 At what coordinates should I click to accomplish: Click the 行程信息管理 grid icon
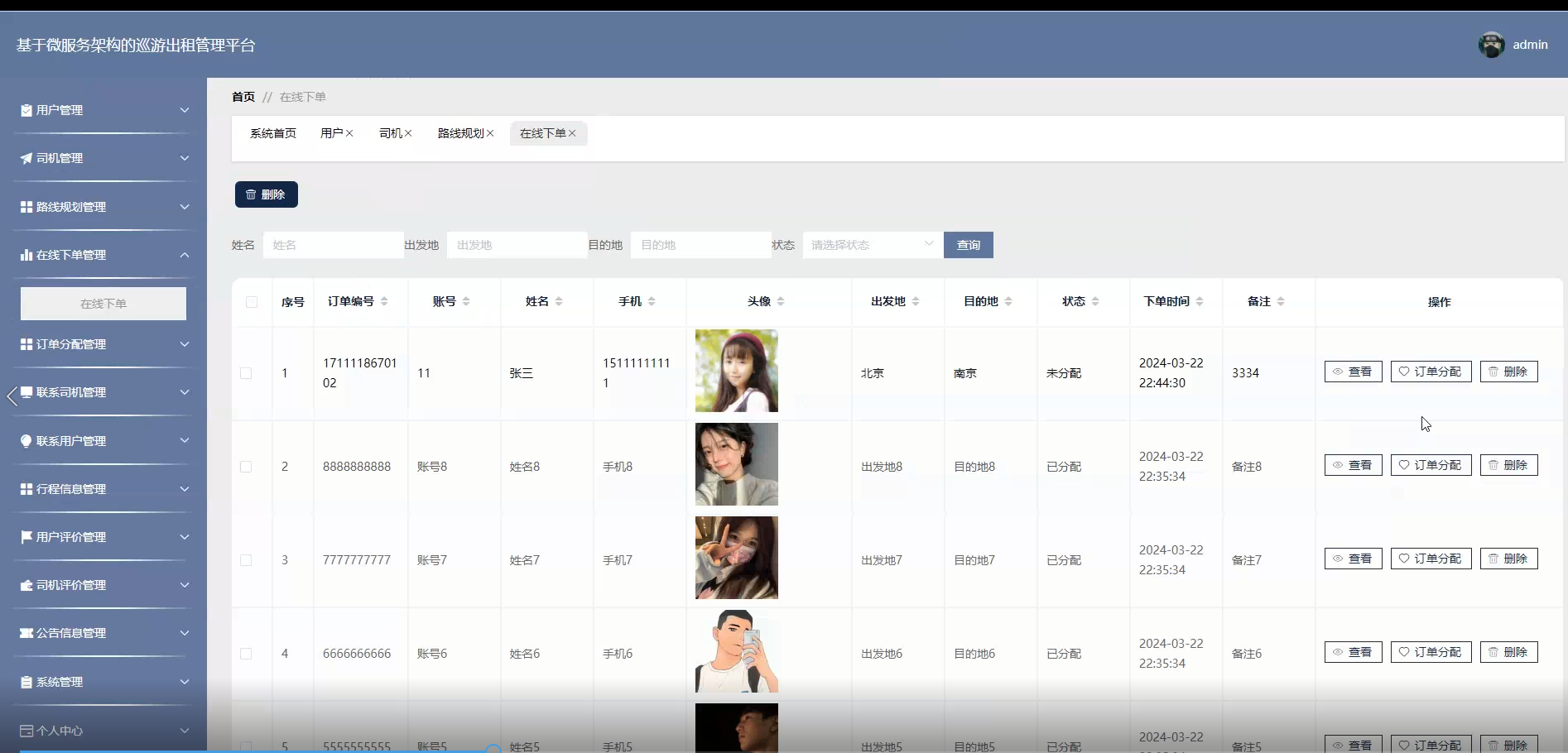(x=26, y=489)
